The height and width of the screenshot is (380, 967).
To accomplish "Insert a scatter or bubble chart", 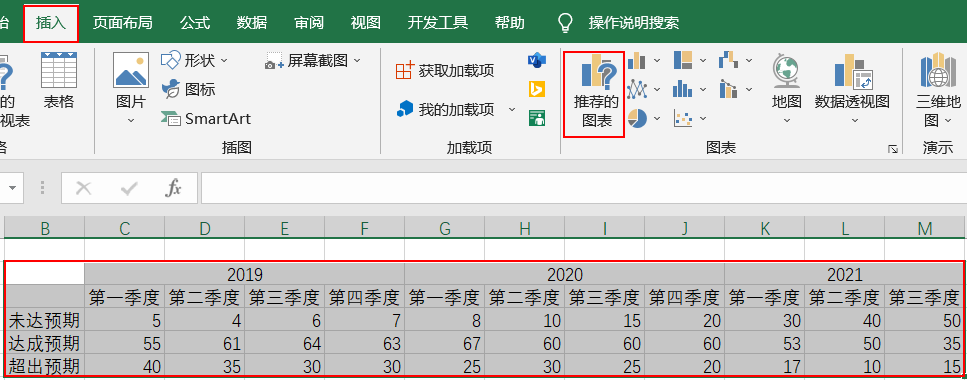I will click(x=683, y=118).
